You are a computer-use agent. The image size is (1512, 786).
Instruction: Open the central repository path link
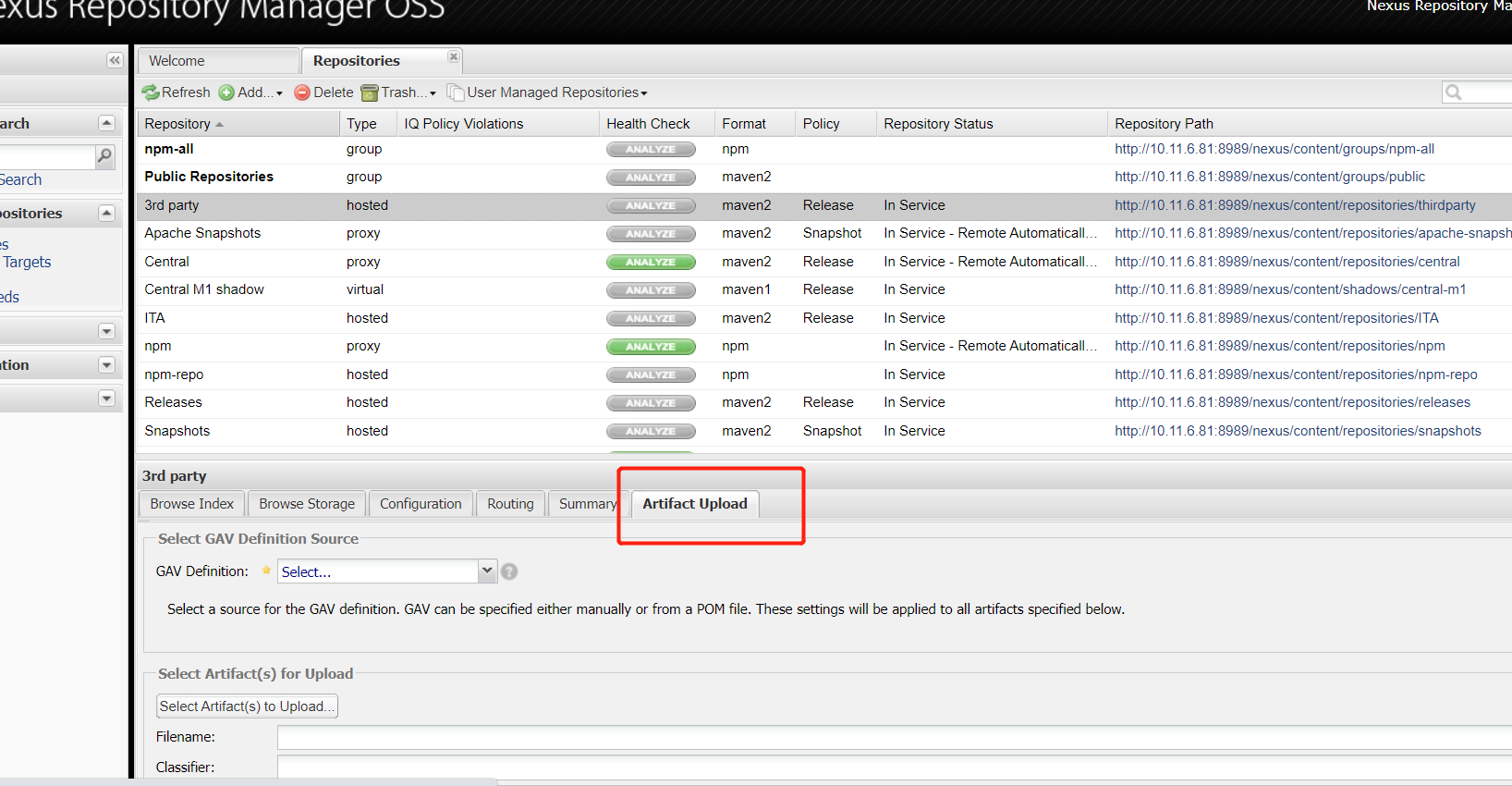tap(1287, 262)
